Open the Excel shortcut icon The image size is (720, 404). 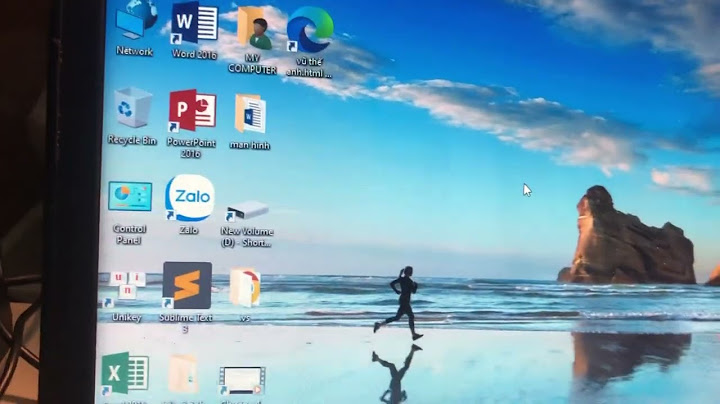pyautogui.click(x=125, y=374)
